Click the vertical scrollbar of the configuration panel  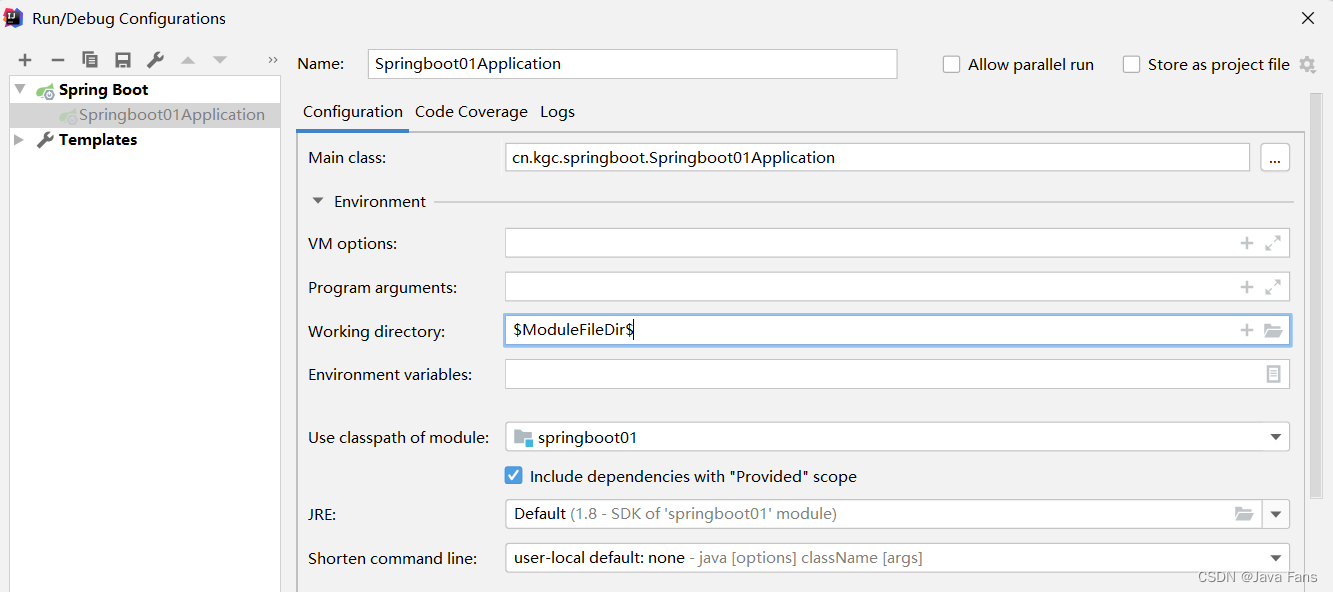[x=1315, y=296]
